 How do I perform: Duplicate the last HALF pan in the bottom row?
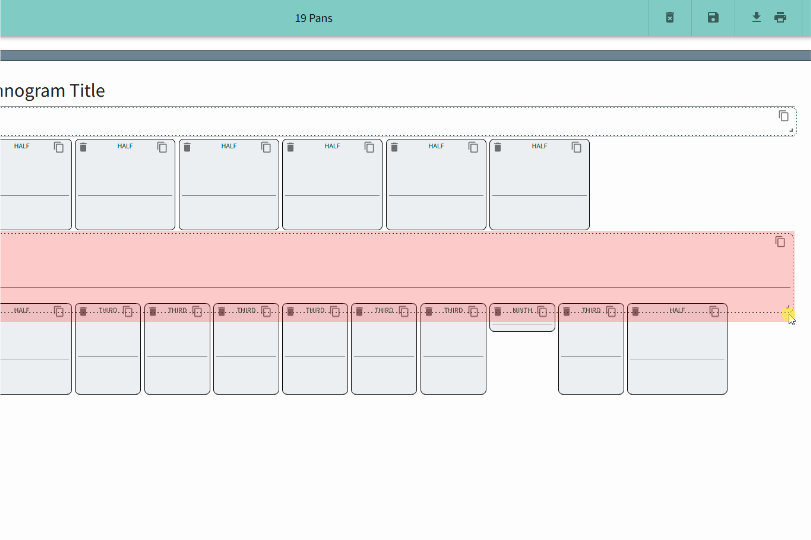[x=714, y=312]
